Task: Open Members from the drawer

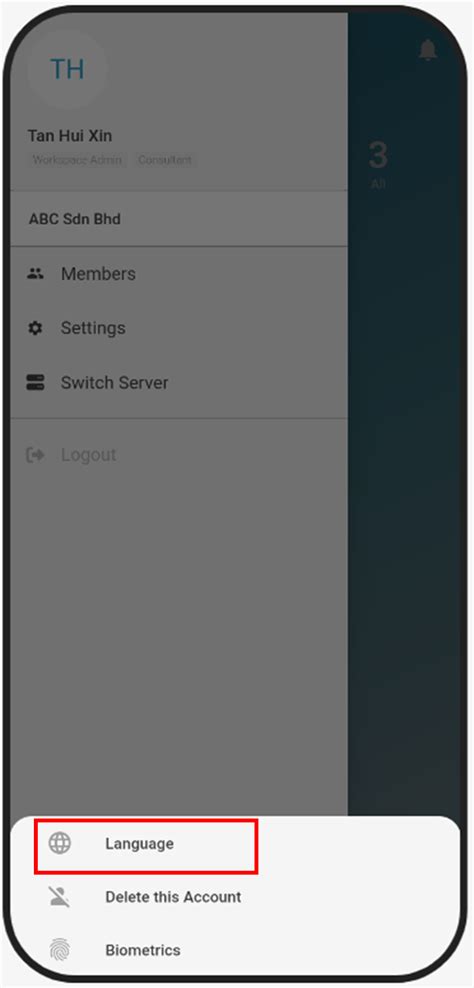Action: [x=179, y=274]
